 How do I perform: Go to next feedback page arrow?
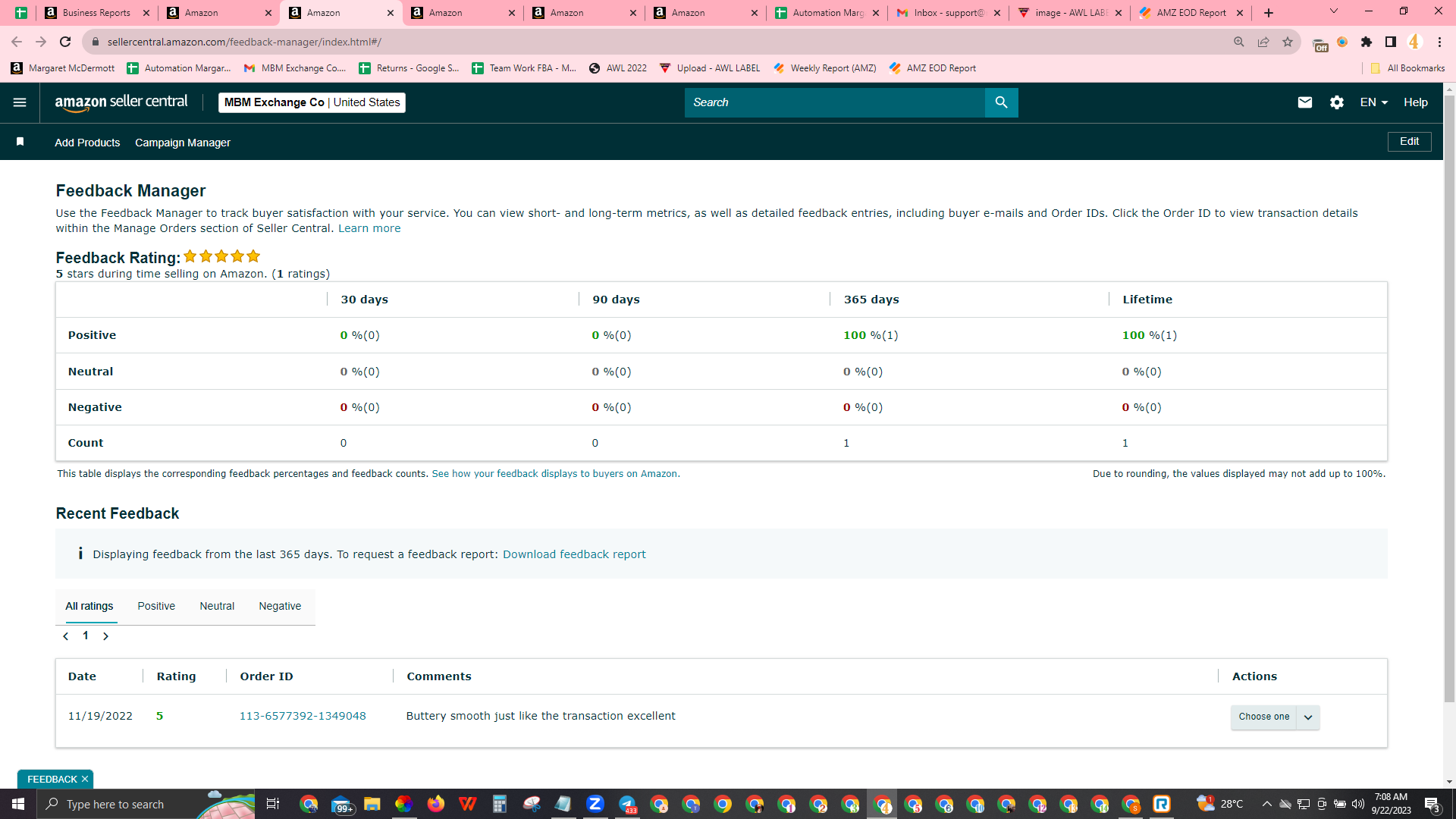(105, 636)
